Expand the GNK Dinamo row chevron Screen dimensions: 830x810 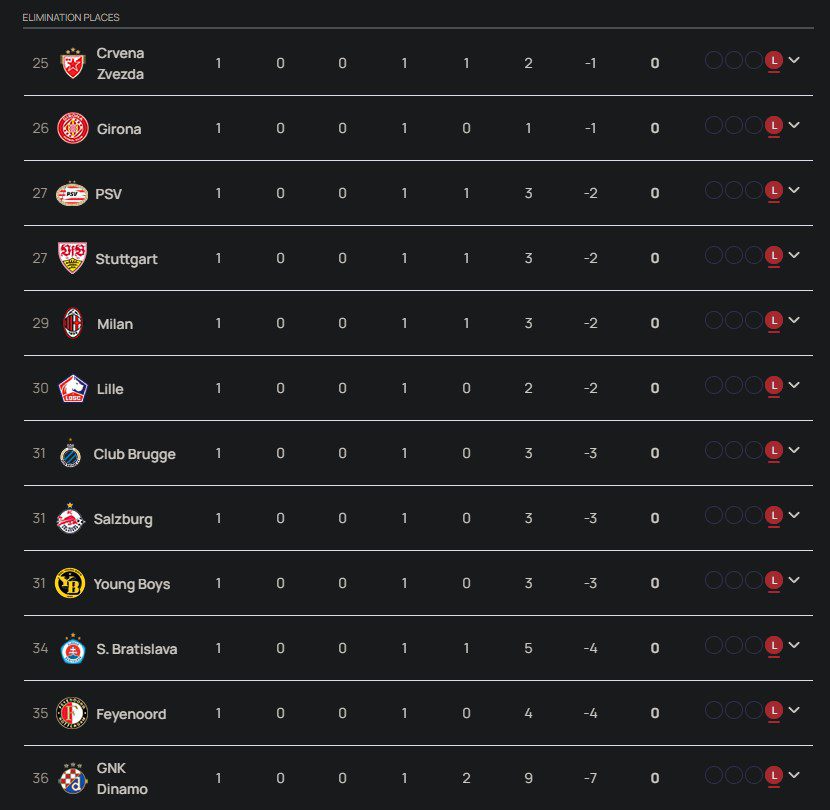[794, 774]
